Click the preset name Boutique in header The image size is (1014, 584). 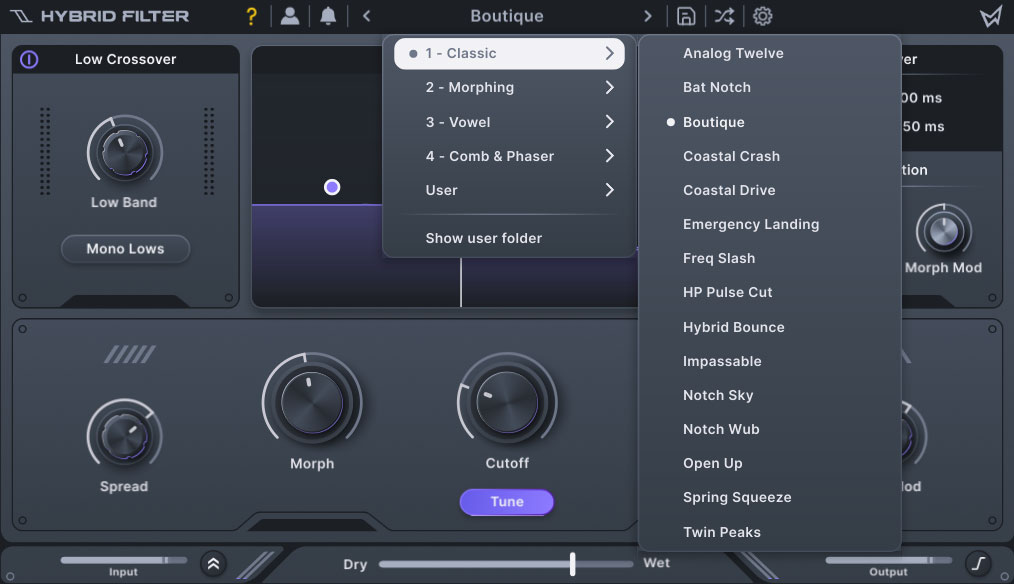tap(507, 16)
